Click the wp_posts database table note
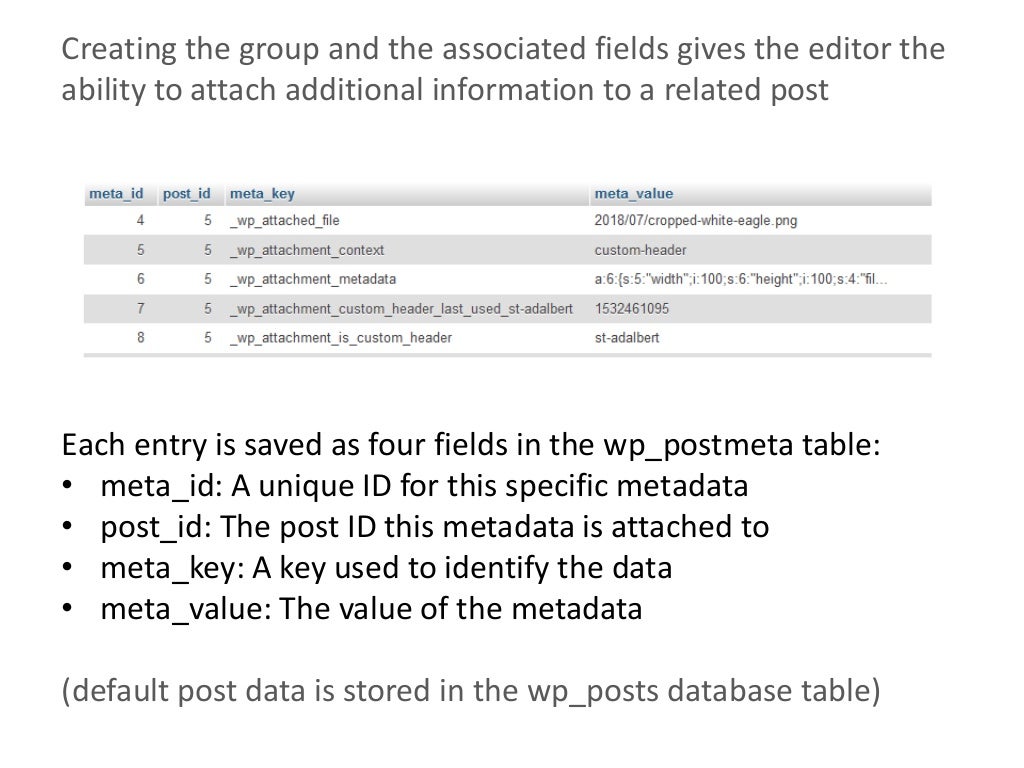The image size is (1024, 768). (x=471, y=691)
